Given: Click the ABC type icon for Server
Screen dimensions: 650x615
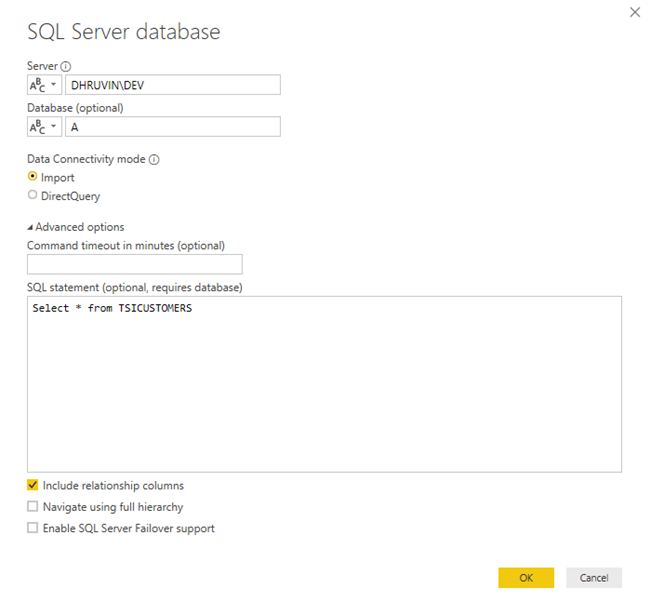Looking at the screenshot, I should coord(37,85).
